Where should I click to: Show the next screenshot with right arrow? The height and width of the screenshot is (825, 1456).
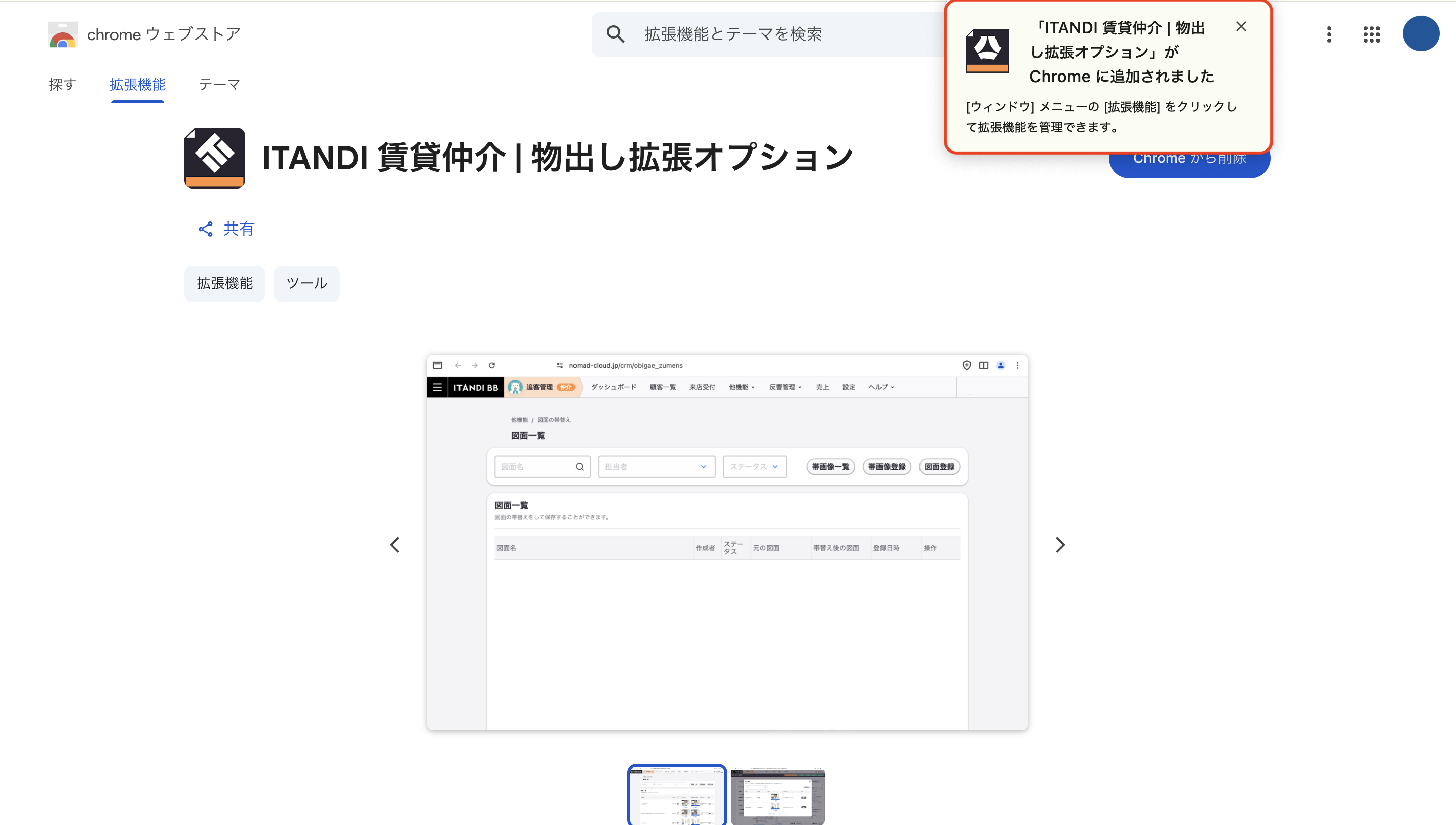tap(1060, 545)
